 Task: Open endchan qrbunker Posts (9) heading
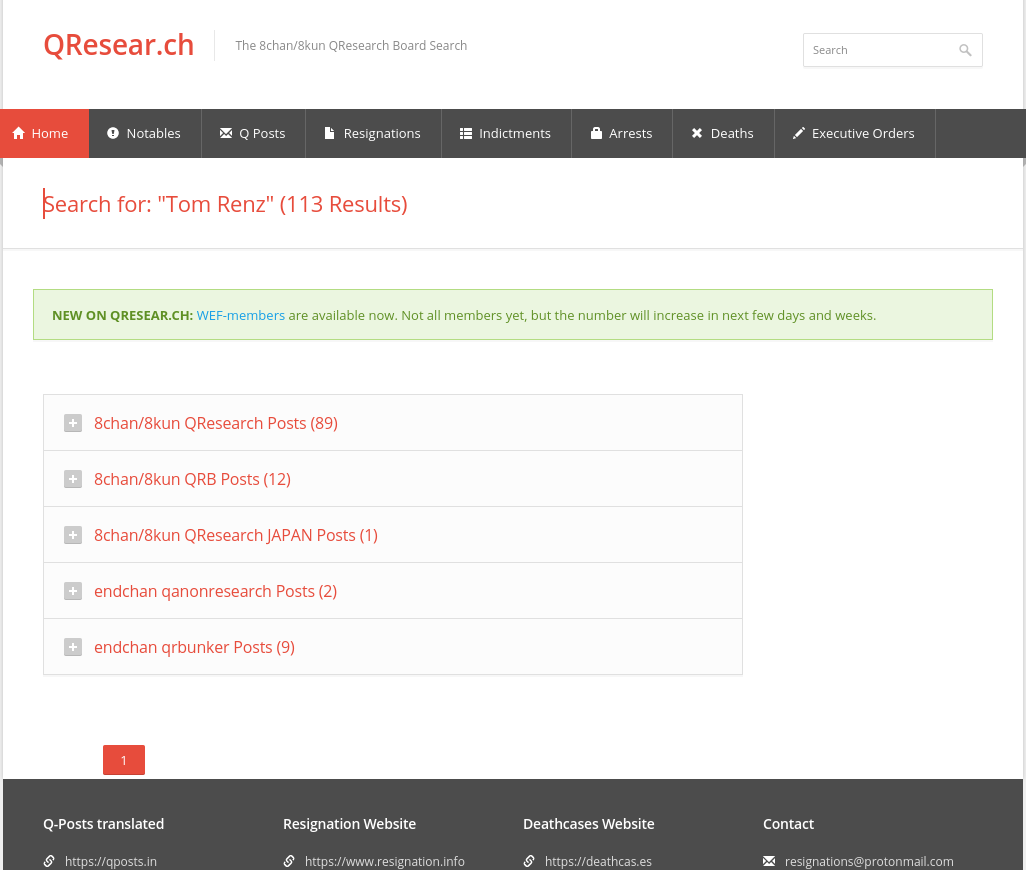(194, 648)
